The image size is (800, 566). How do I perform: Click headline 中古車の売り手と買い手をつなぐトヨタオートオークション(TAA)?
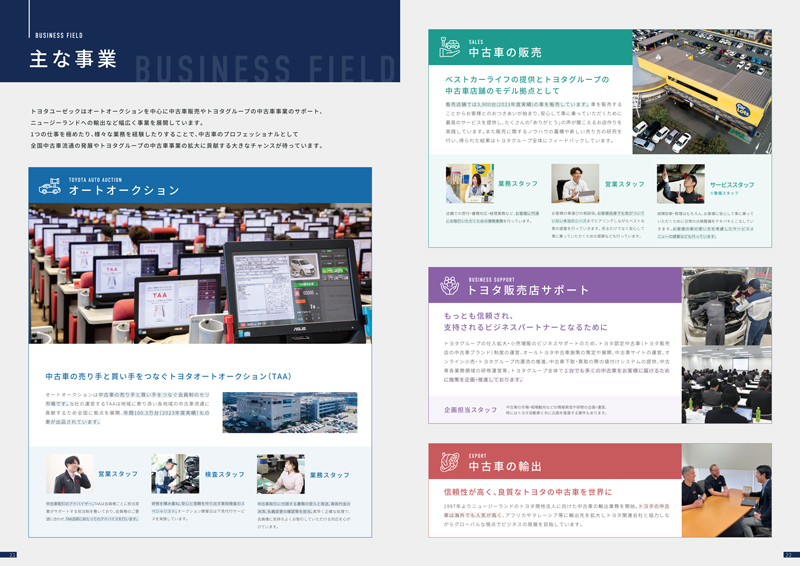point(168,377)
